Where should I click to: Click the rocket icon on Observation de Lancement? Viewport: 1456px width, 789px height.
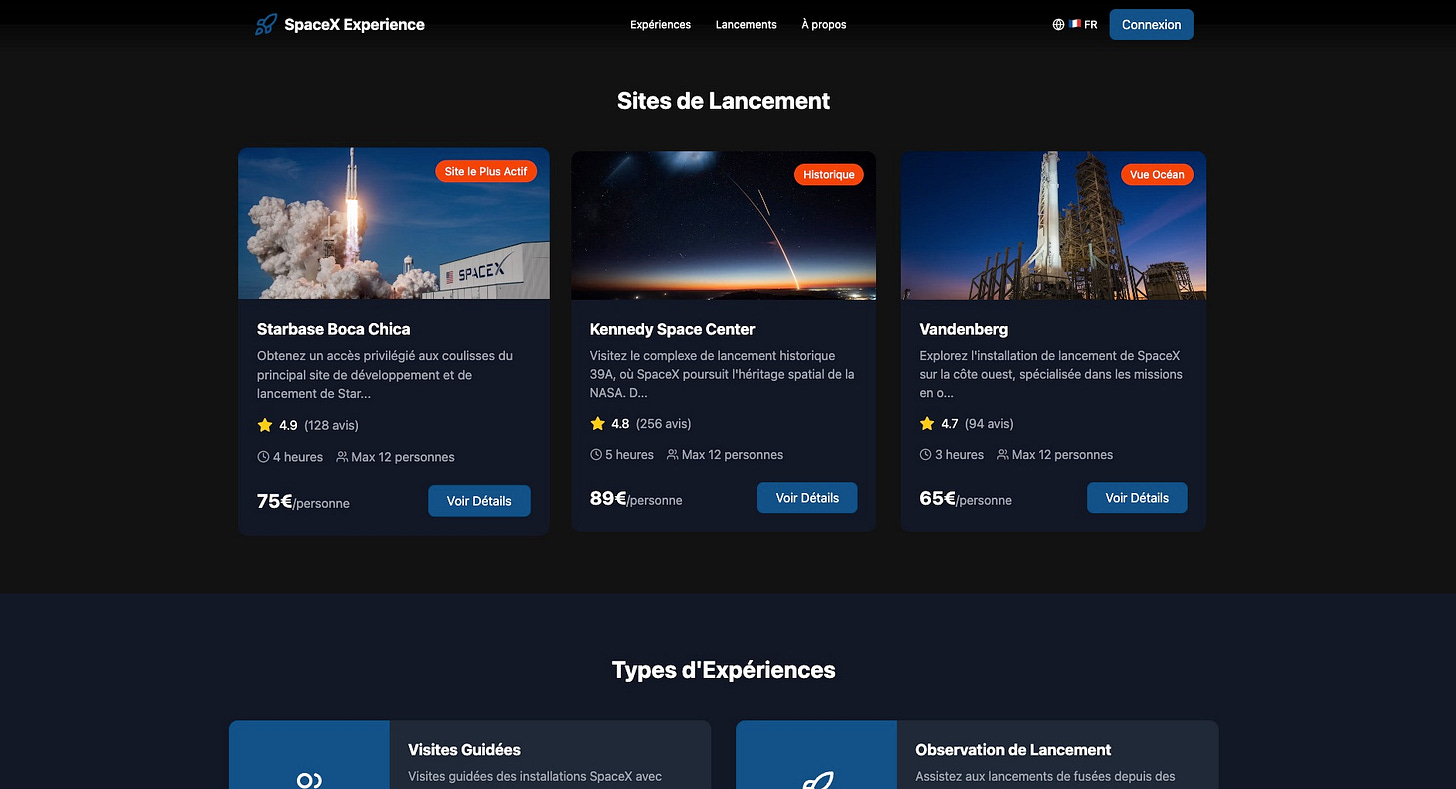tap(816, 780)
